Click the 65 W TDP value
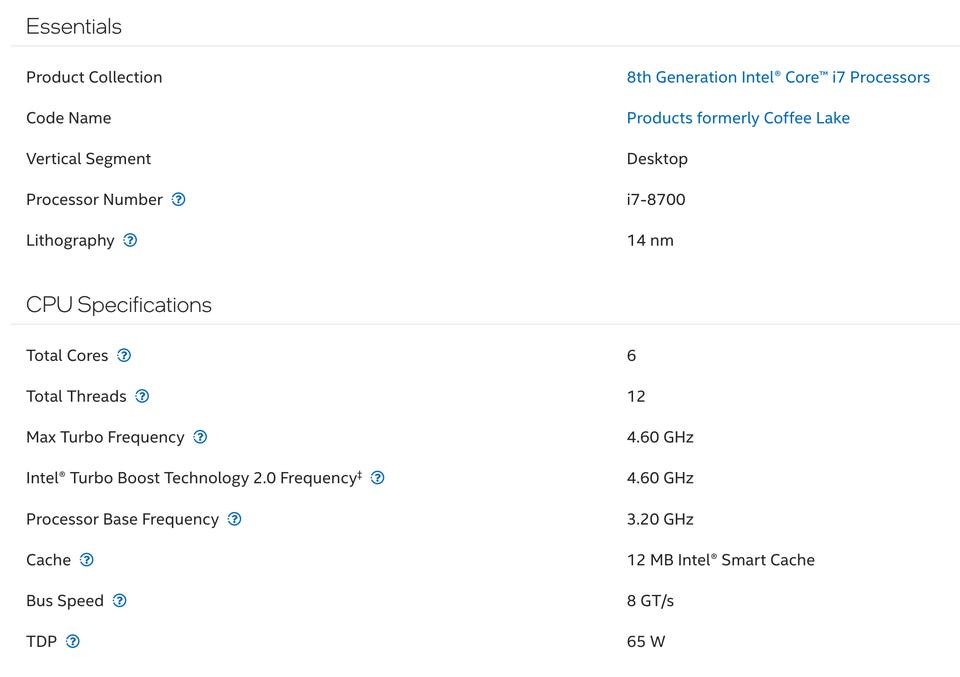 tap(646, 642)
